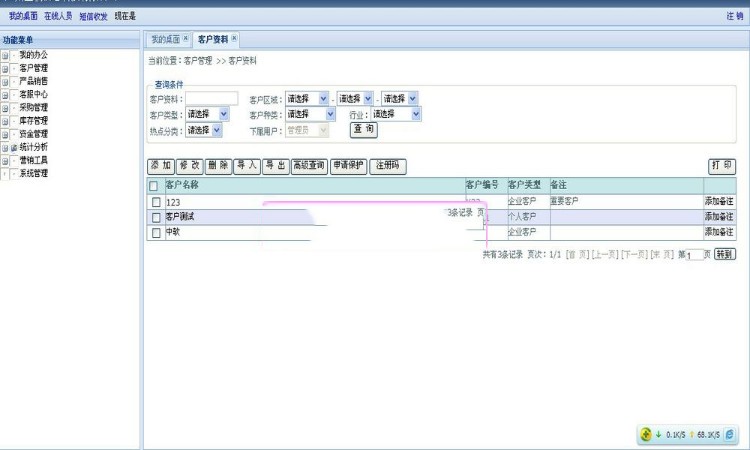This screenshot has height=450, width=750.
Task: Open 短信收发 in the top navigation
Action: click(x=93, y=16)
